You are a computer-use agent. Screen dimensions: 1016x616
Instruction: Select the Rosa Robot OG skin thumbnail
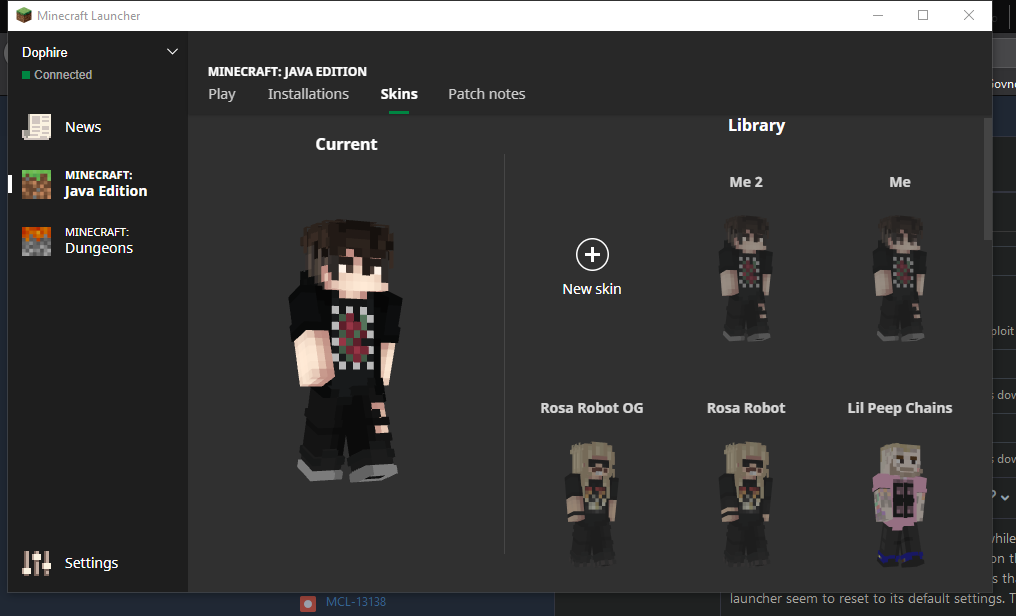592,504
